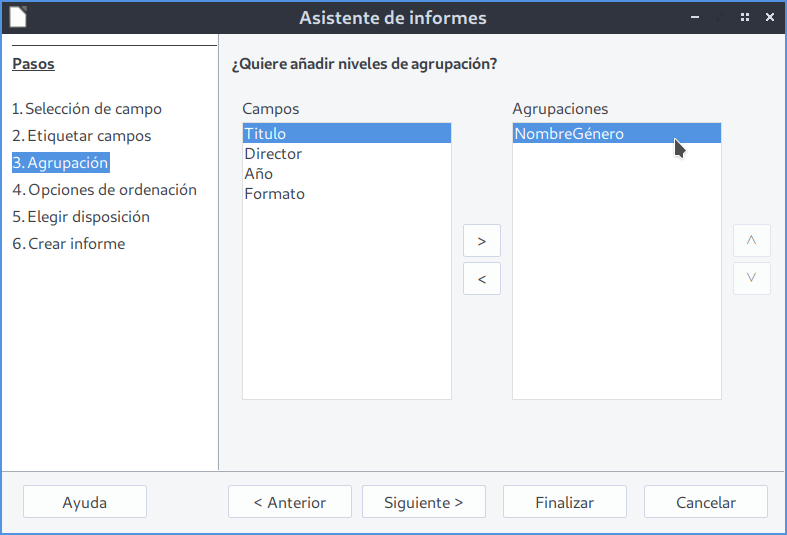Choose the Año field
This screenshot has width=787, height=535.
point(259,174)
